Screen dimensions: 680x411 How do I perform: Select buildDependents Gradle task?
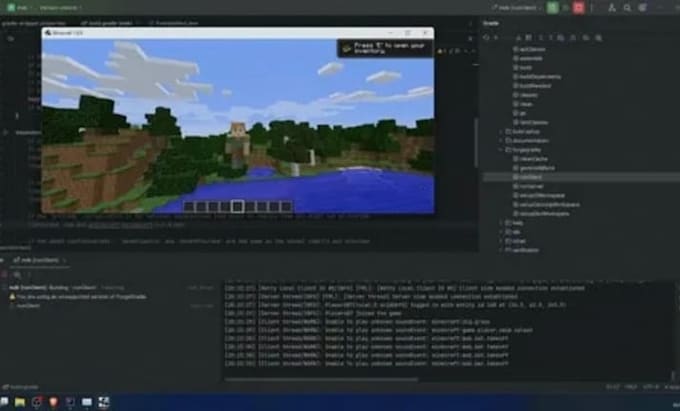537,77
